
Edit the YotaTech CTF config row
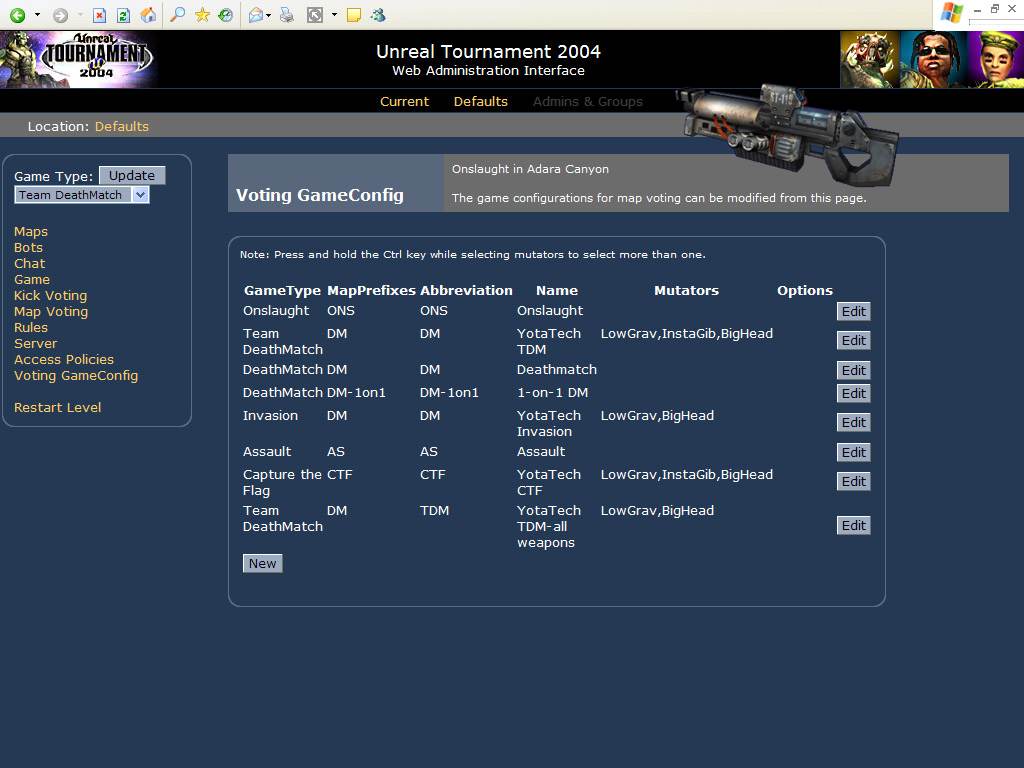853,481
